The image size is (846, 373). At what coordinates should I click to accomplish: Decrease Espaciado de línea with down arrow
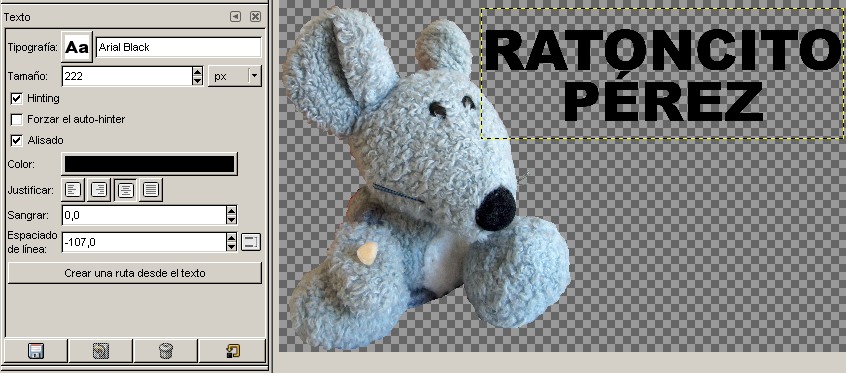pos(231,247)
